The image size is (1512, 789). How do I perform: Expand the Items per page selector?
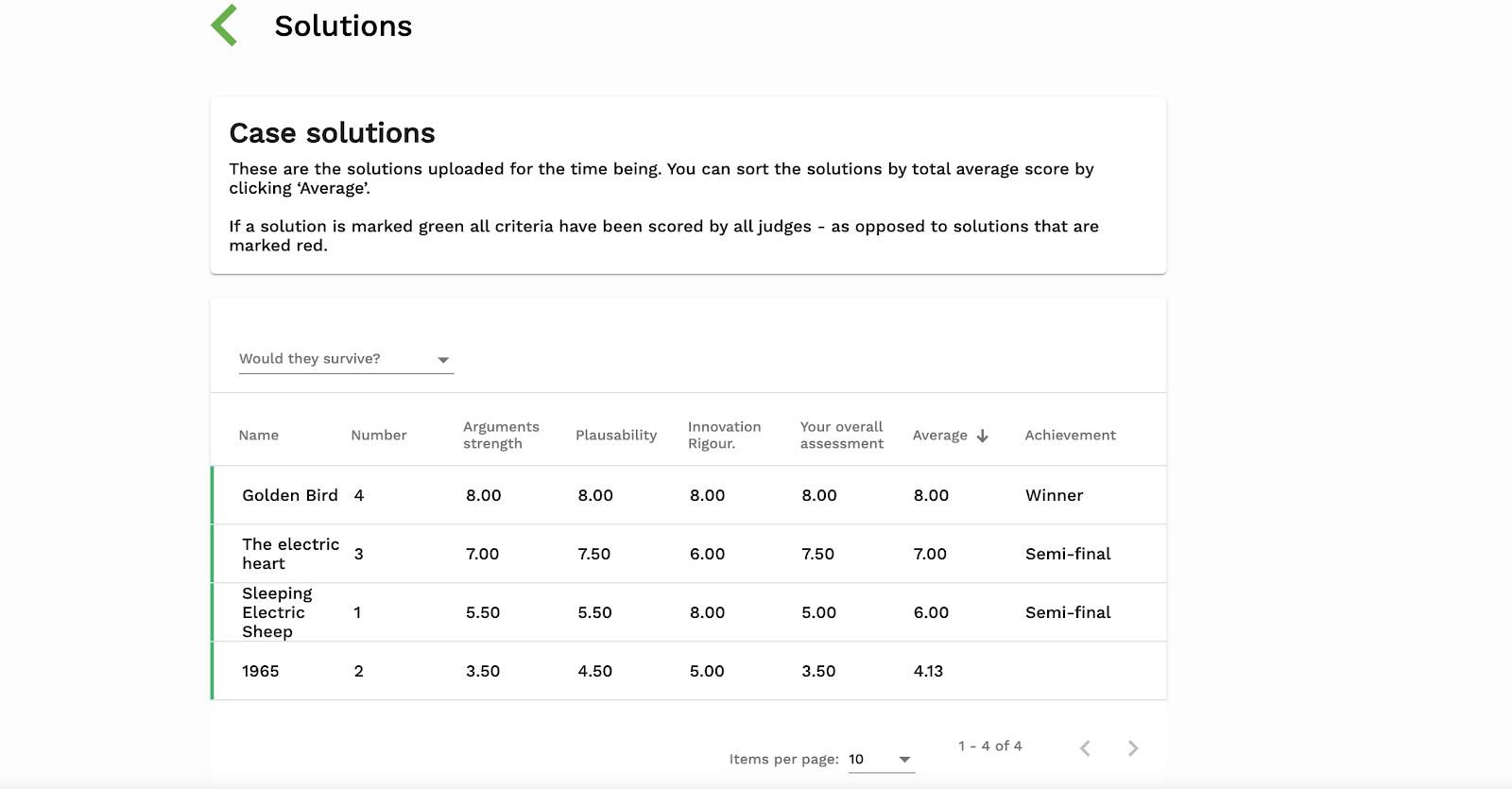point(881,760)
